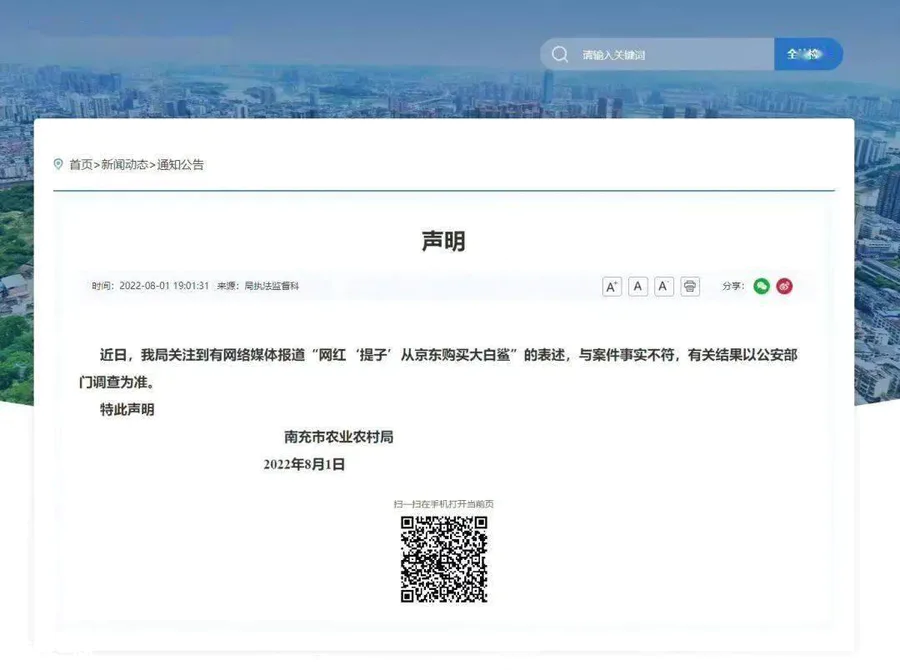The image size is (900, 670).
Task: Share article via red Weibo icon
Action: 785,286
